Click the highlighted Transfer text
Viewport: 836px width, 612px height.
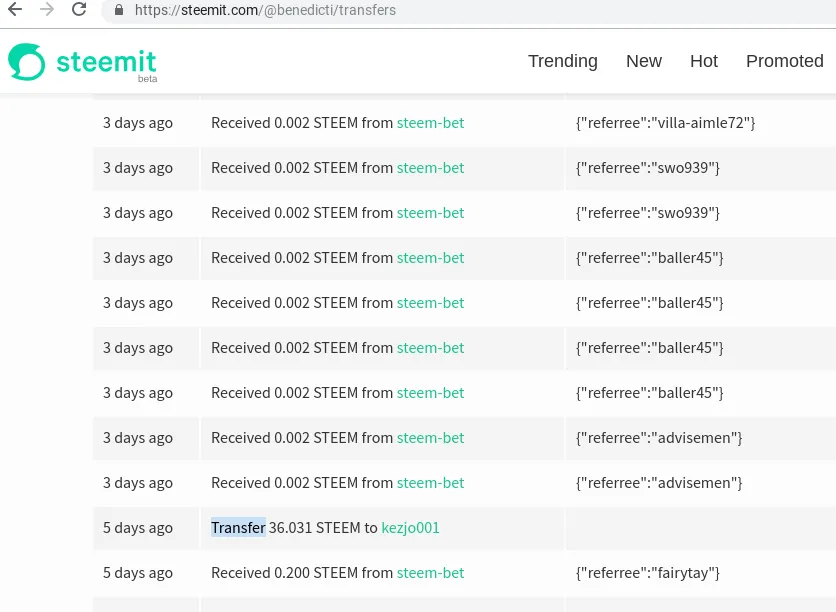(238, 528)
